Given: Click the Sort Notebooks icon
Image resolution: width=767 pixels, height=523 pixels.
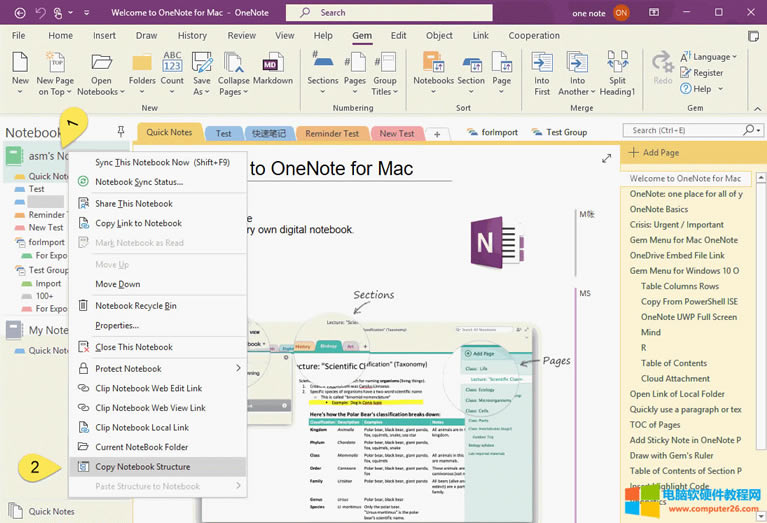Looking at the screenshot, I should [x=433, y=70].
